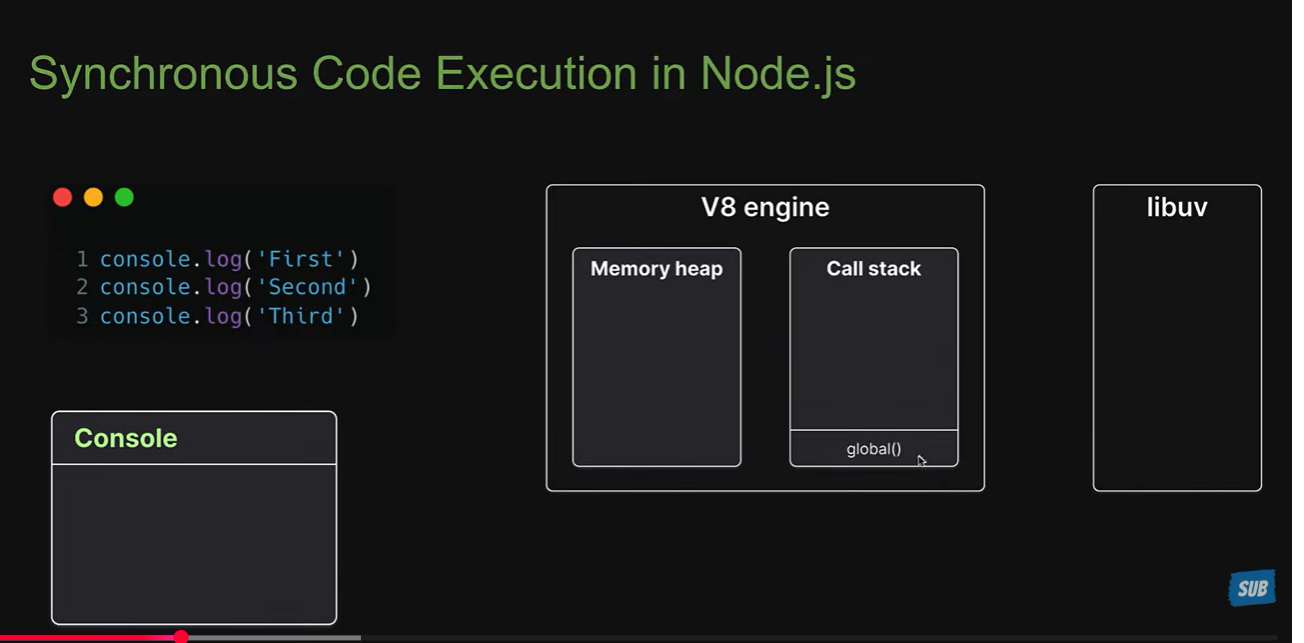1304x643 pixels.
Task: Click the 'Memory heap' label
Action: coord(656,269)
